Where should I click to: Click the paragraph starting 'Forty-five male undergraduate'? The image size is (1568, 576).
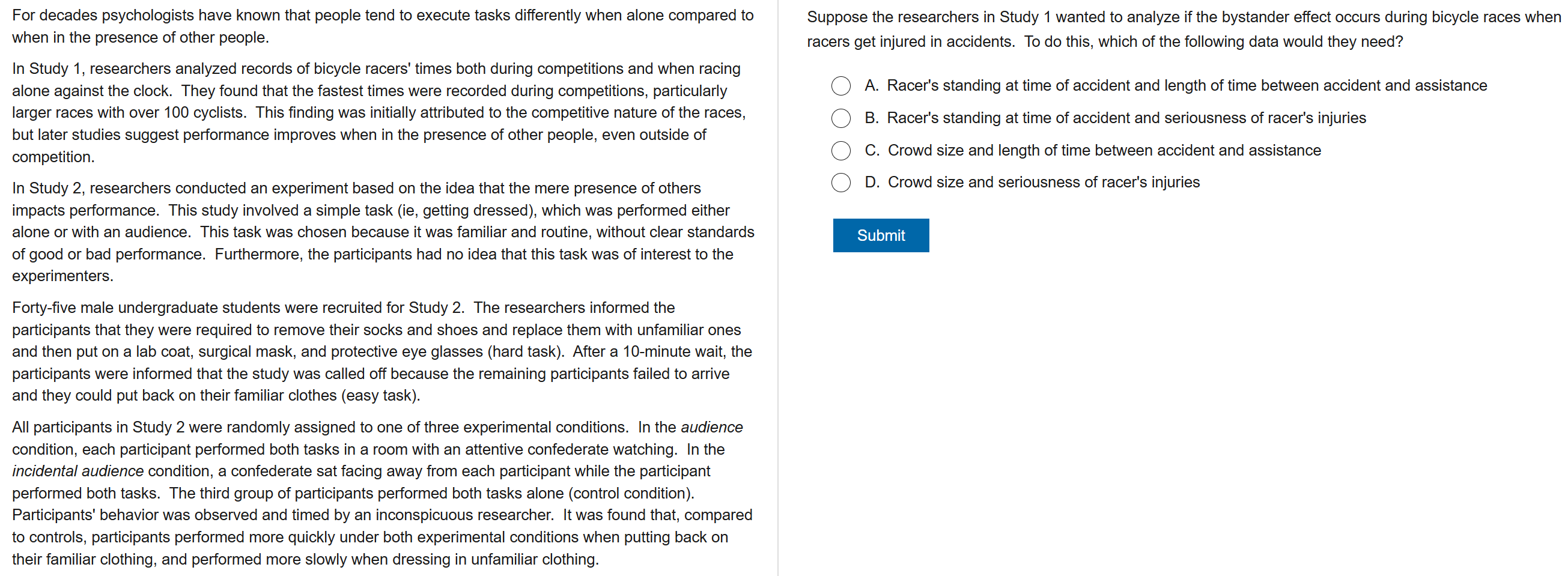pos(381,351)
